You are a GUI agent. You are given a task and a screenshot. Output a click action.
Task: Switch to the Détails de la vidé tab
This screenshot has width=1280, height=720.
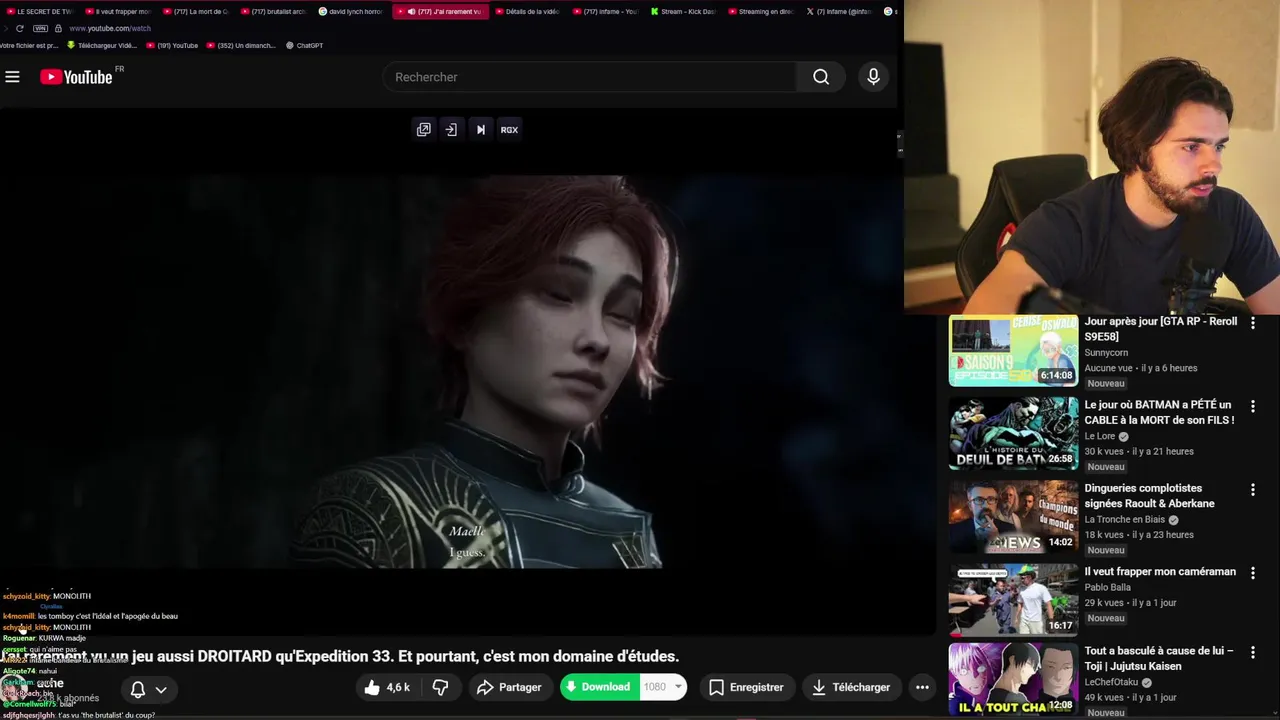[527, 11]
